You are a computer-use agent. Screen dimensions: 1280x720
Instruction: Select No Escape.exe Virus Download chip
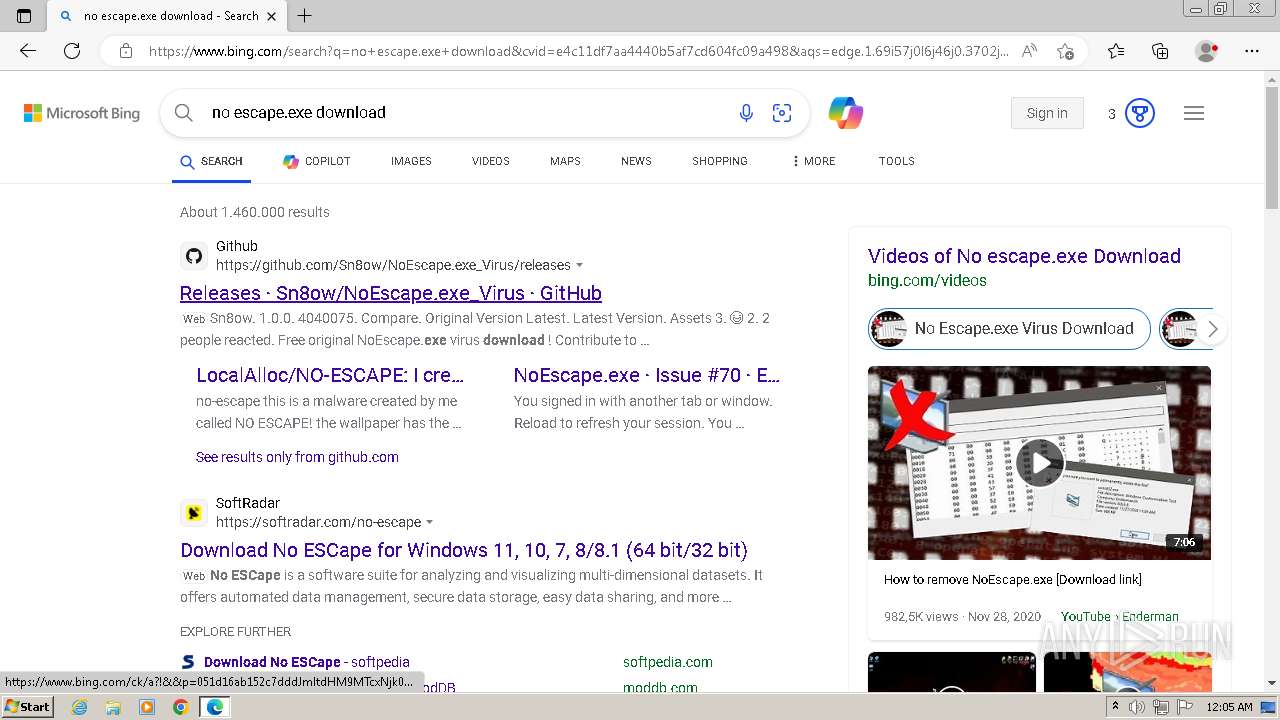point(1009,329)
